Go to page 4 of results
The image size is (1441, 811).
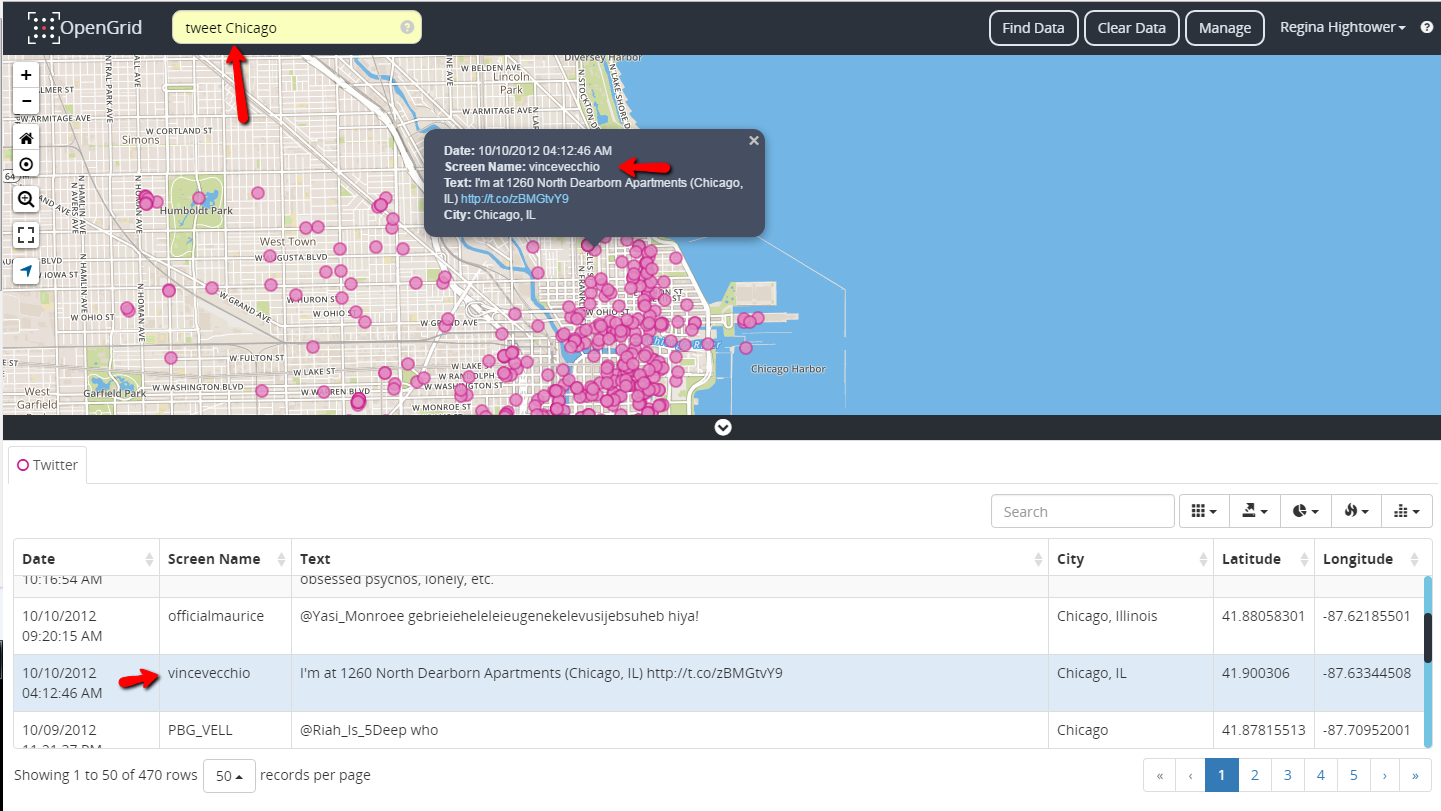(1320, 775)
